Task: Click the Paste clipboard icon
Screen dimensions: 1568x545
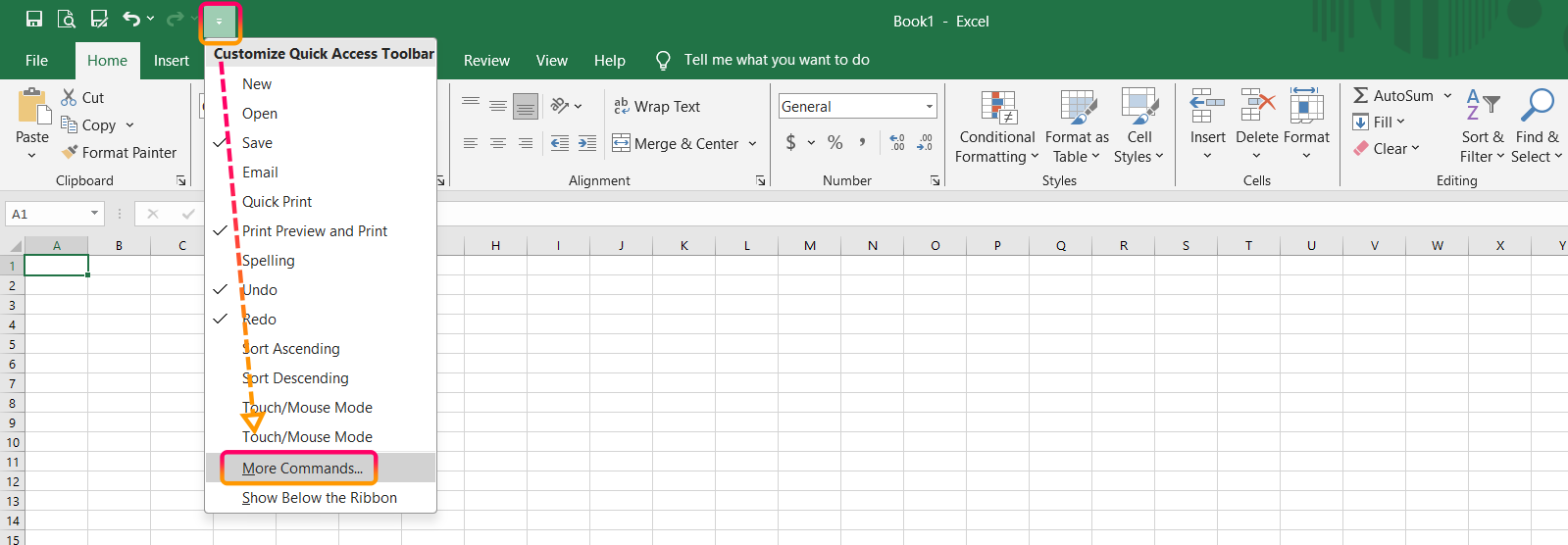Action: [32, 107]
